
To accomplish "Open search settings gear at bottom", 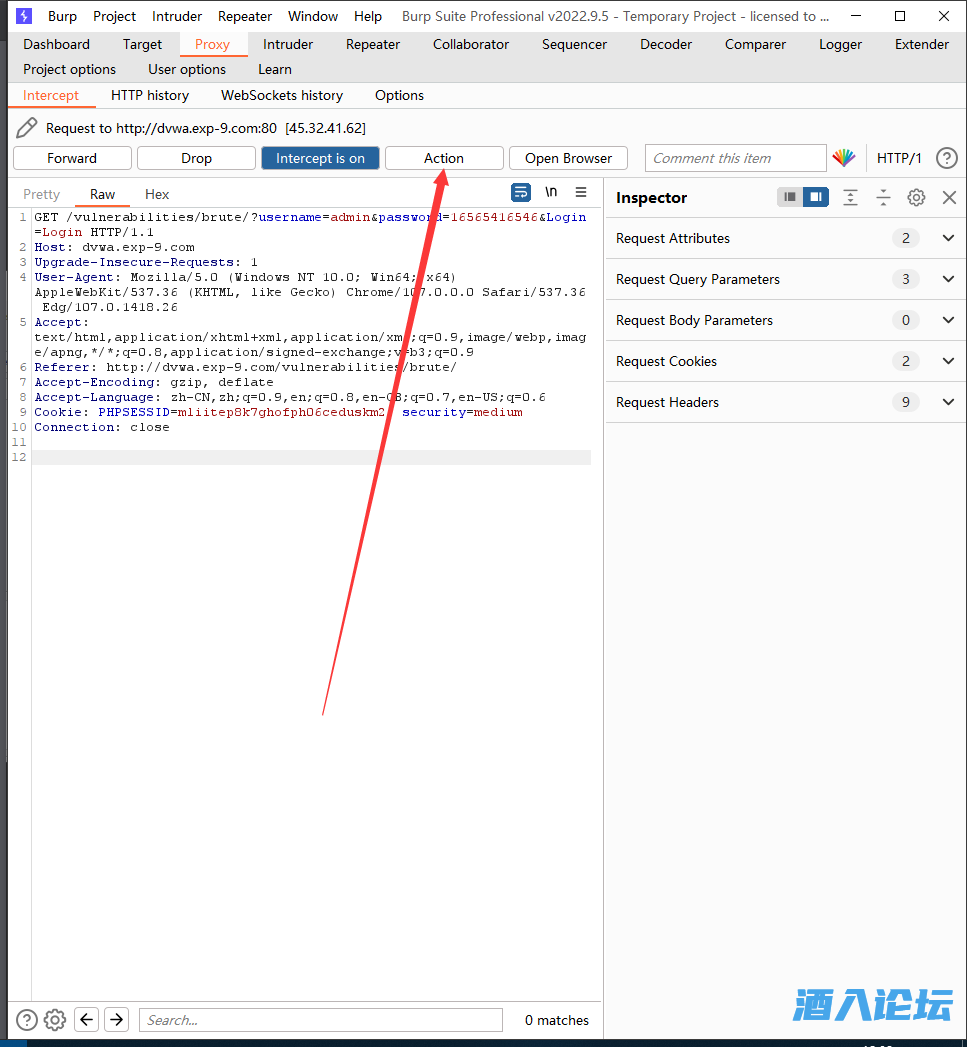I will (55, 1020).
